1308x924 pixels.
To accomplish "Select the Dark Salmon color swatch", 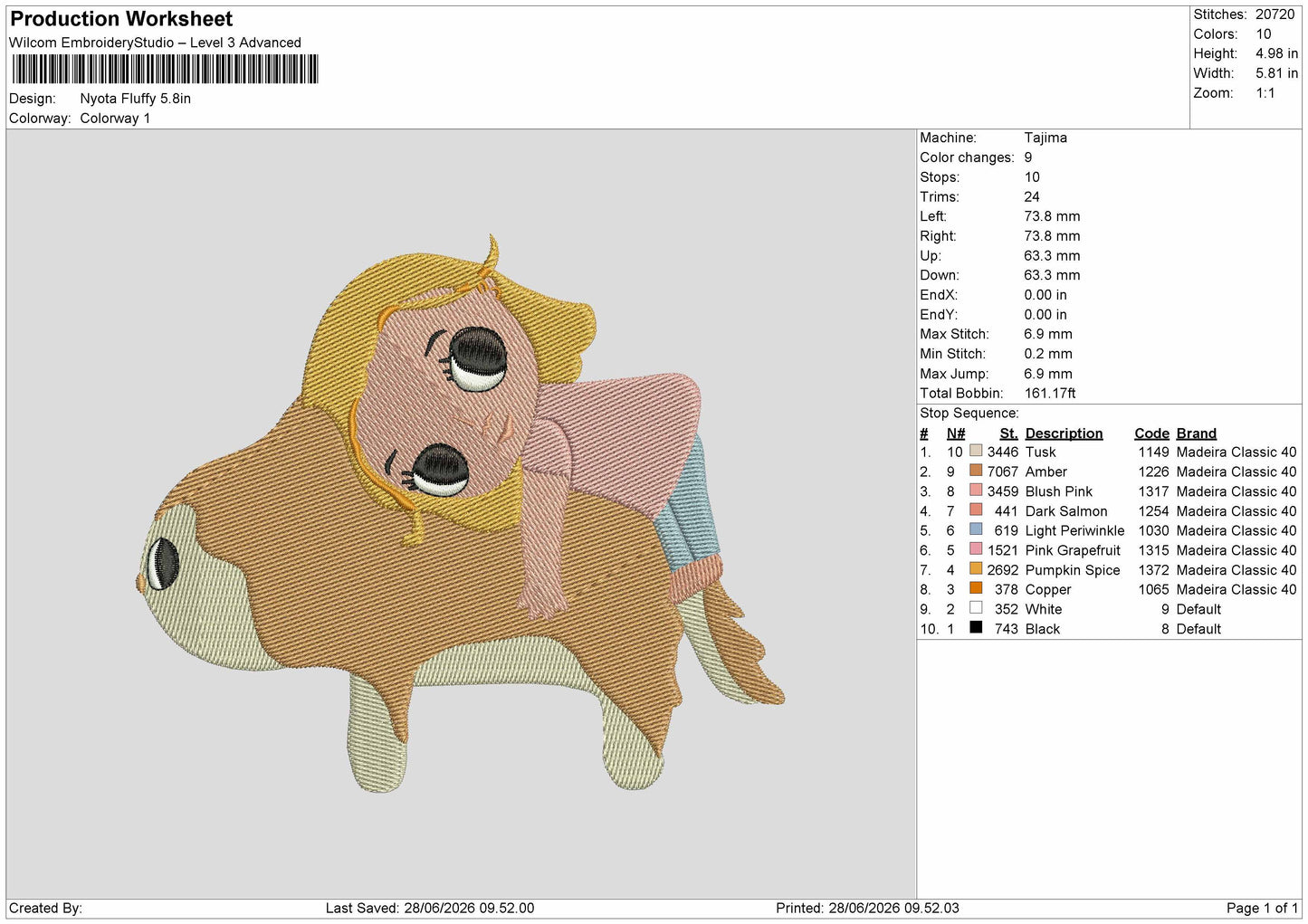I will point(976,510).
